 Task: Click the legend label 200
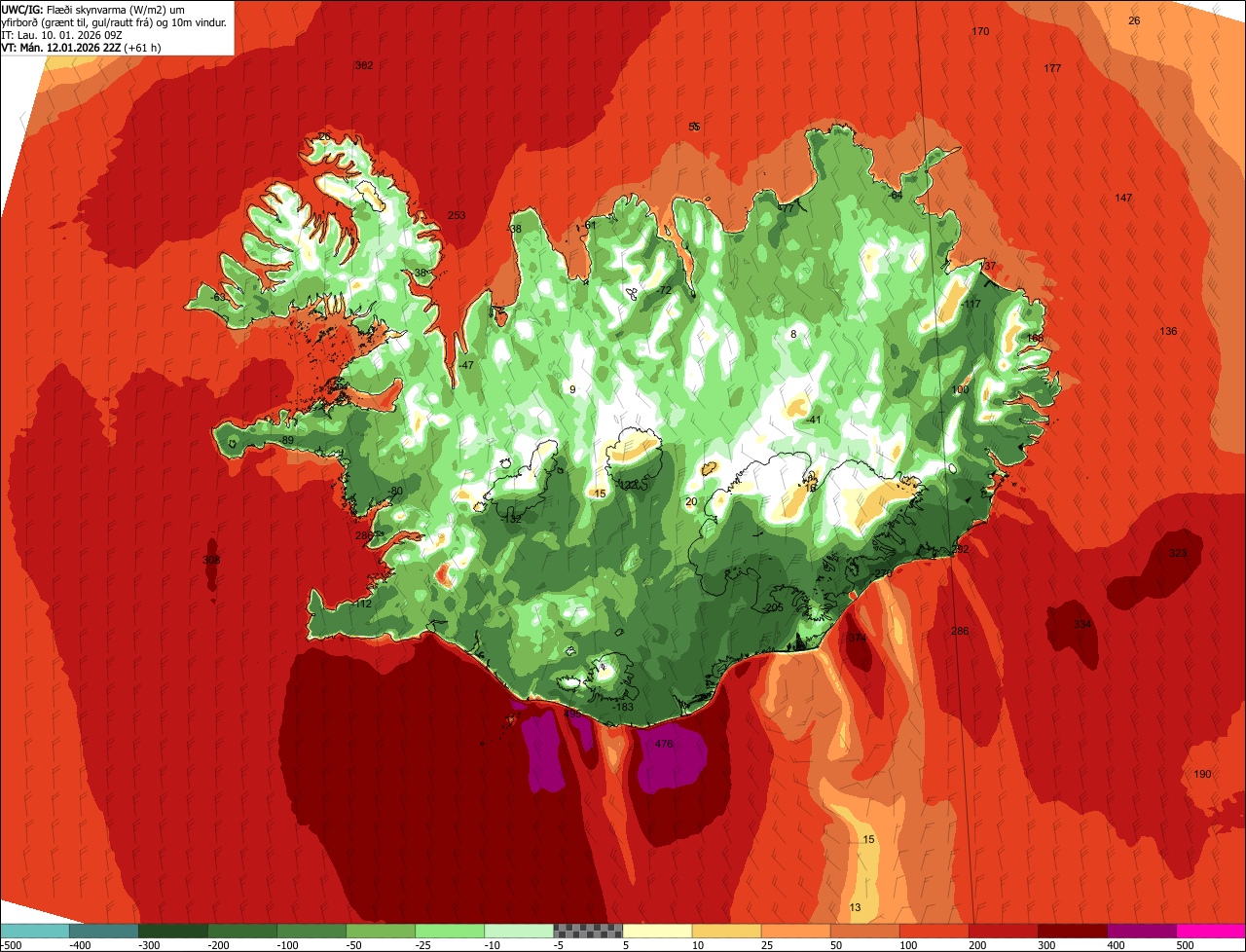[x=979, y=945]
